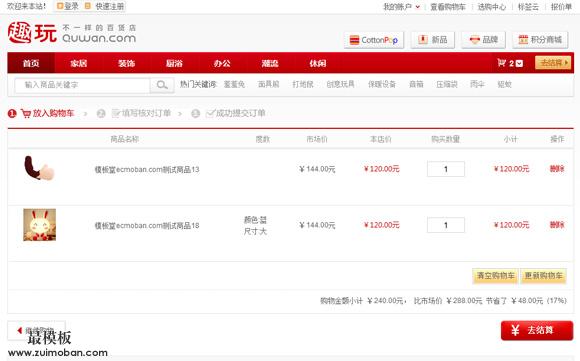Open rabbit lamp thumbnail of 商品18
Screen dimensions: 580x361
pyautogui.click(x=40, y=225)
